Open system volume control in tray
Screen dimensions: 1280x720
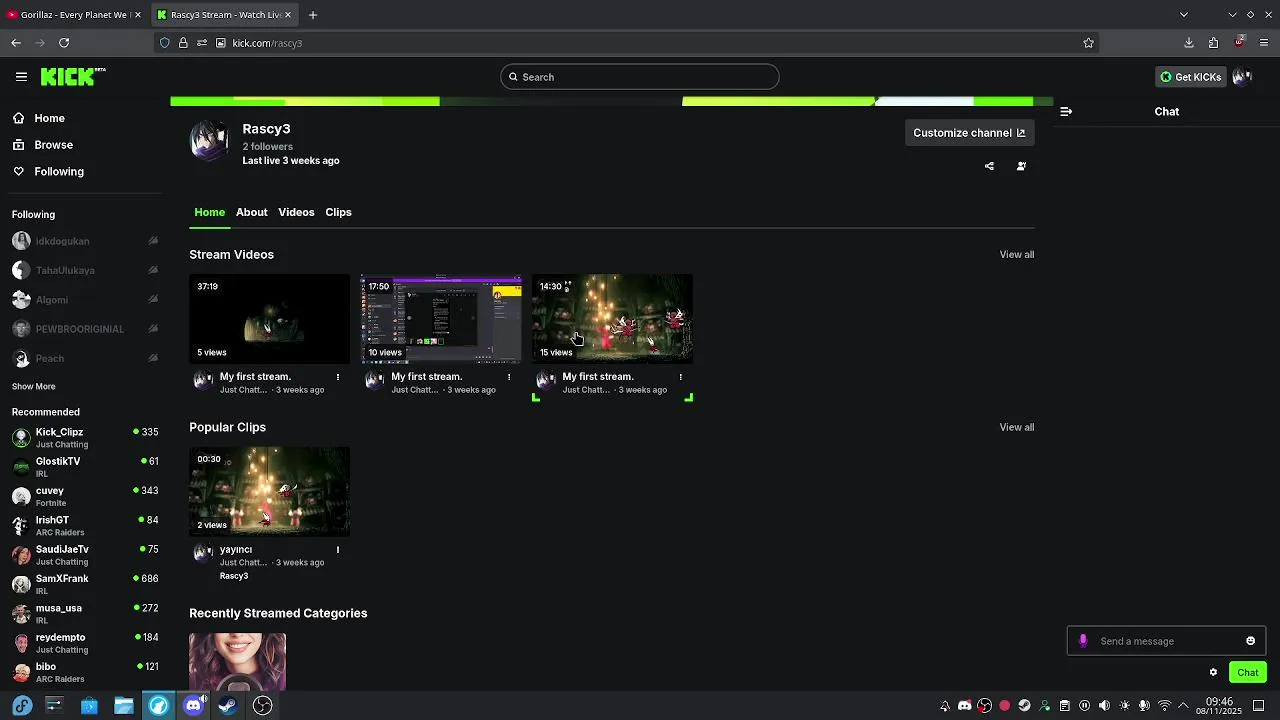pos(1104,705)
